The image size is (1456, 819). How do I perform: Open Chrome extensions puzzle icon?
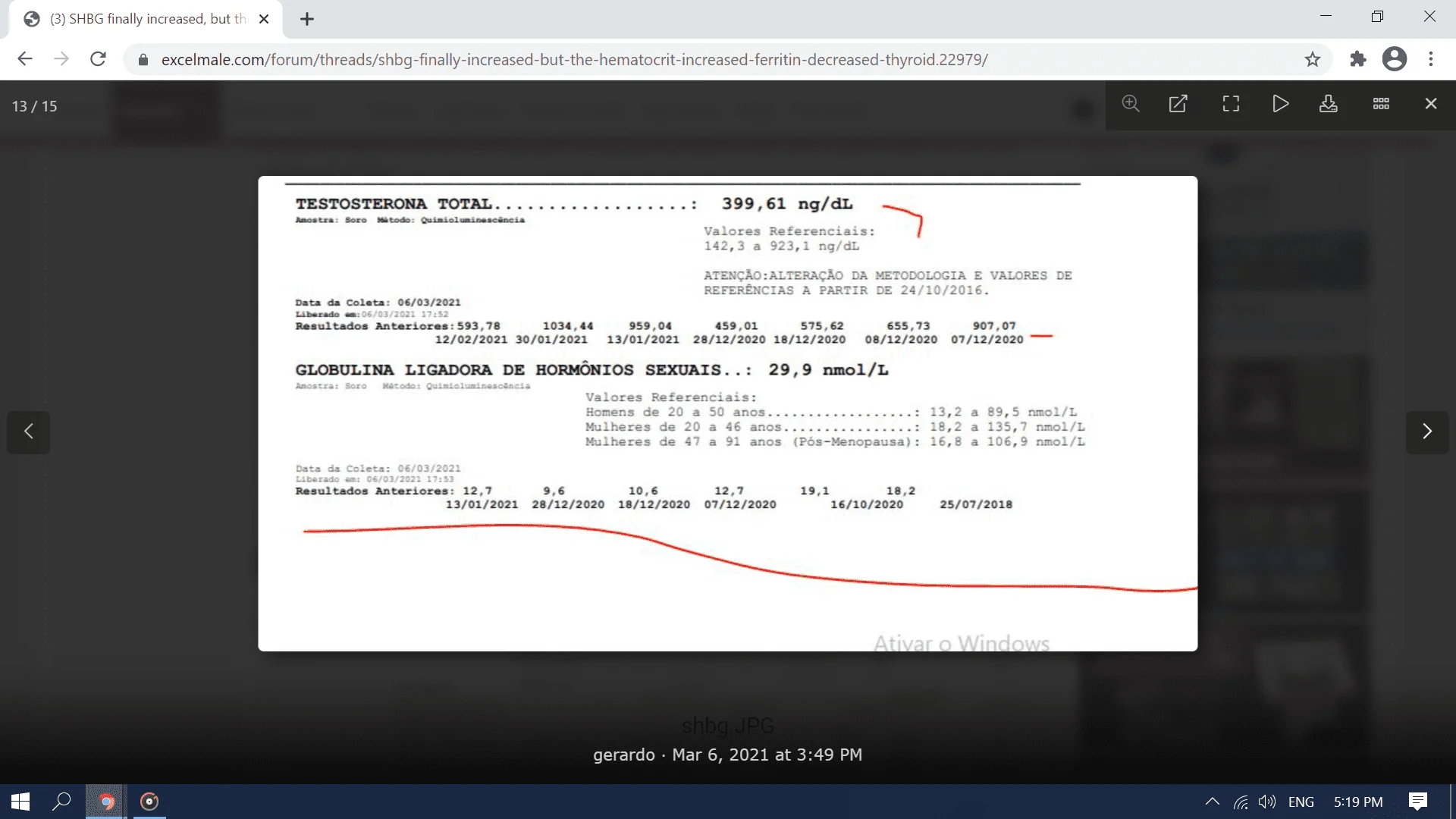click(x=1357, y=59)
